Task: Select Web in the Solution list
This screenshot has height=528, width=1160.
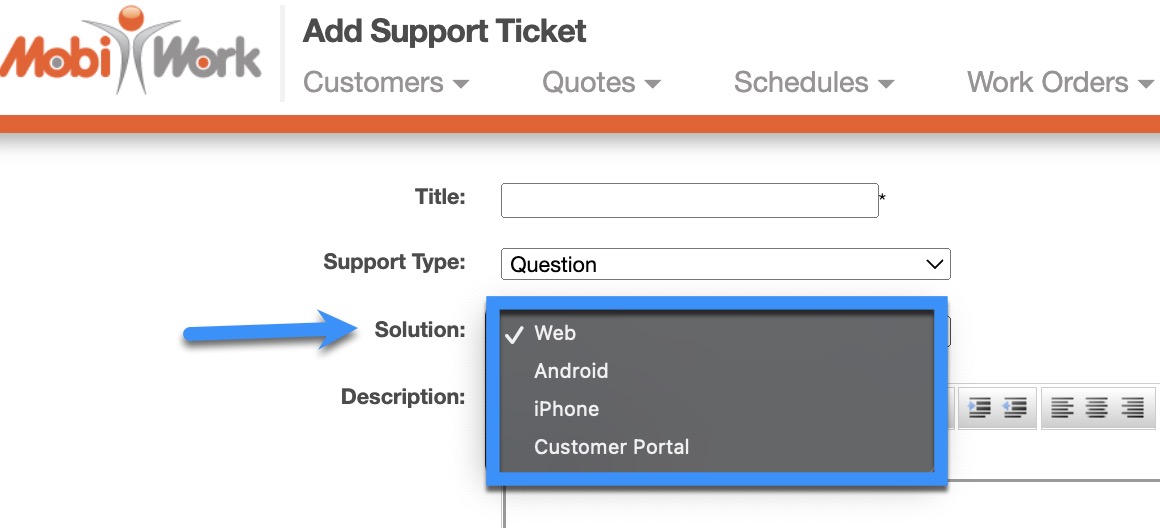Action: pos(555,333)
